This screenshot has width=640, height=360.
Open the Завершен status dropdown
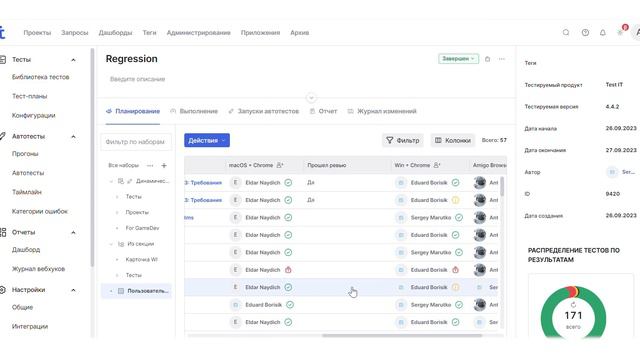458,59
